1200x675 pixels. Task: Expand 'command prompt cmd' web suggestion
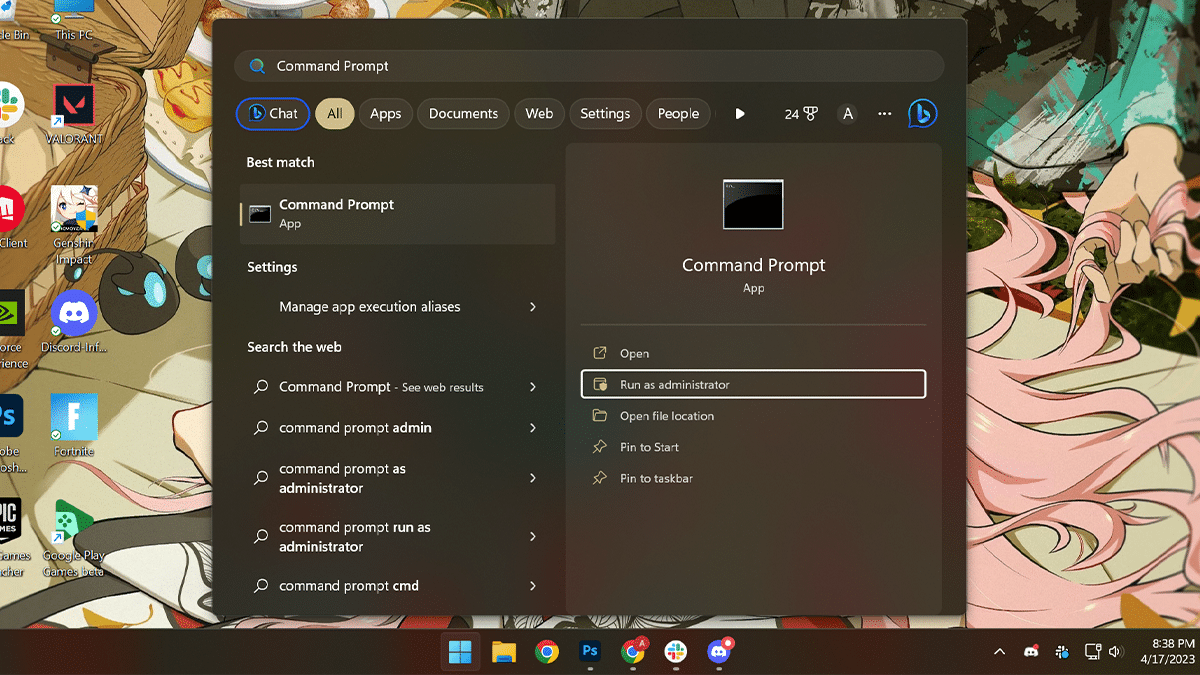coord(532,586)
